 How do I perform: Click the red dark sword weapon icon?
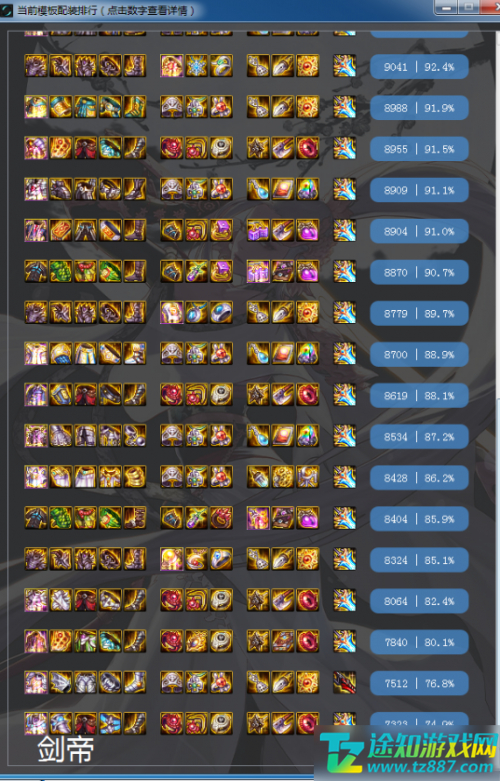pyautogui.click(x=345, y=682)
